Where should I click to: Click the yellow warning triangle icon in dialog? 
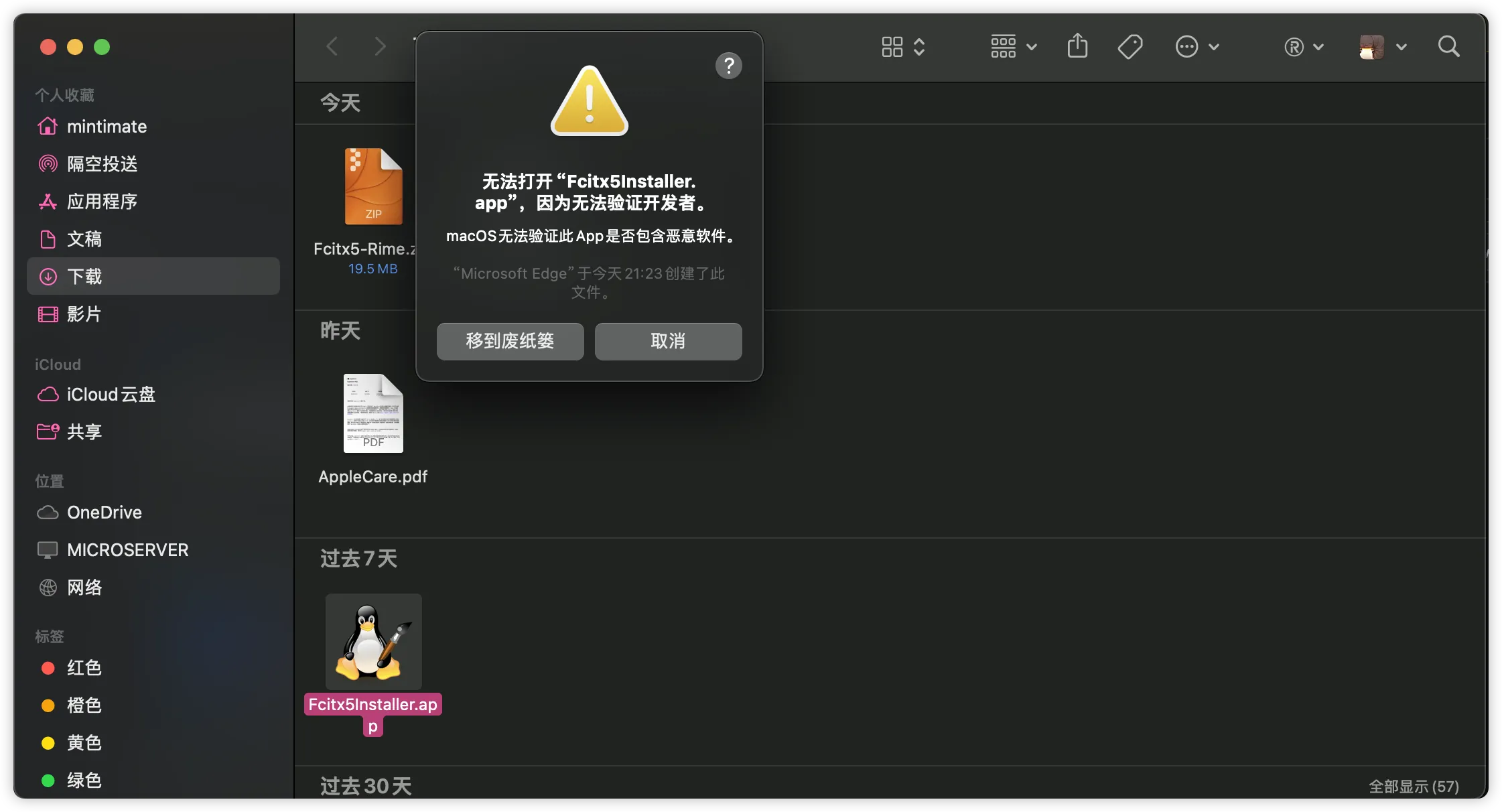coord(590,101)
